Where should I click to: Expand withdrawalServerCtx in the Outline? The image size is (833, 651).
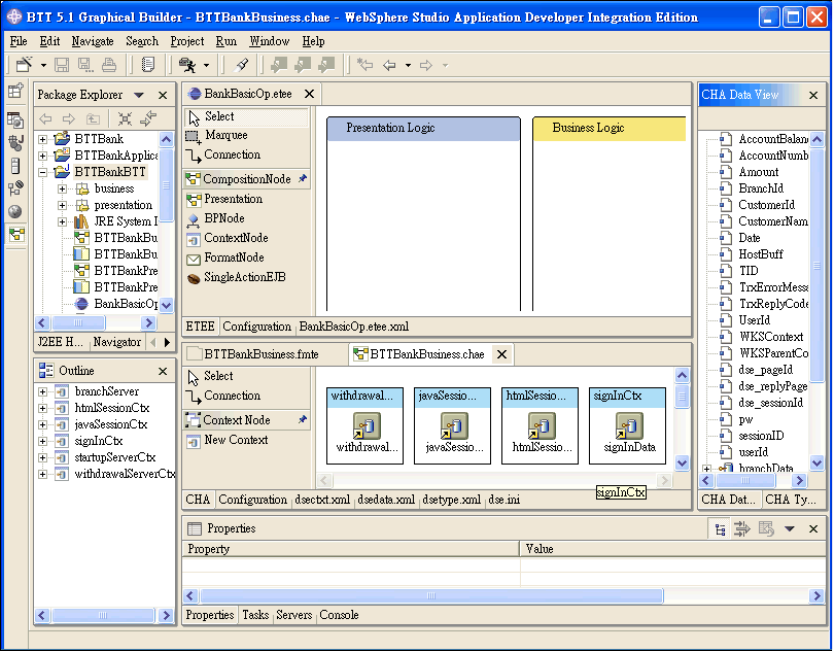(x=42, y=475)
